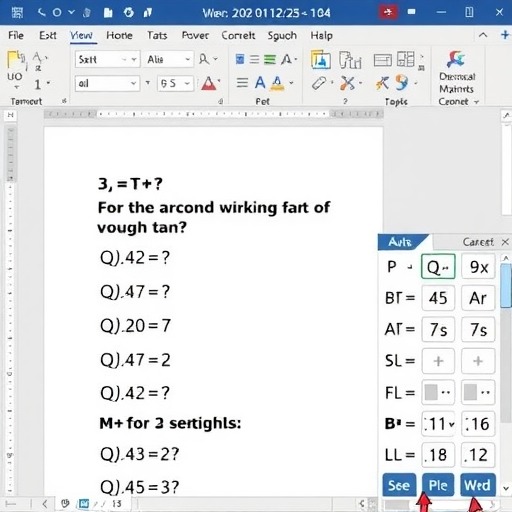Click the side panel vertical scrollbar thumb
Image resolution: width=512 pixels, height=512 pixels.
(506, 285)
